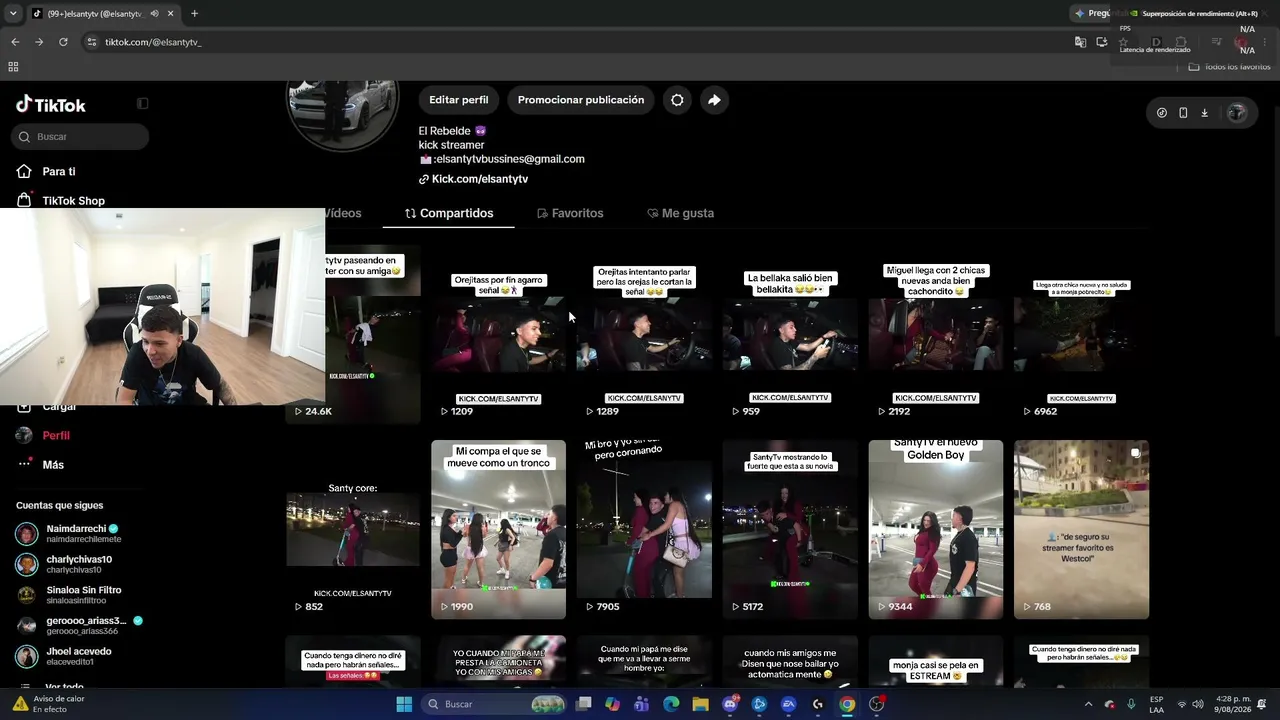The width and height of the screenshot is (1280, 720).
Task: Go back with the browser back arrow
Action: point(15,42)
